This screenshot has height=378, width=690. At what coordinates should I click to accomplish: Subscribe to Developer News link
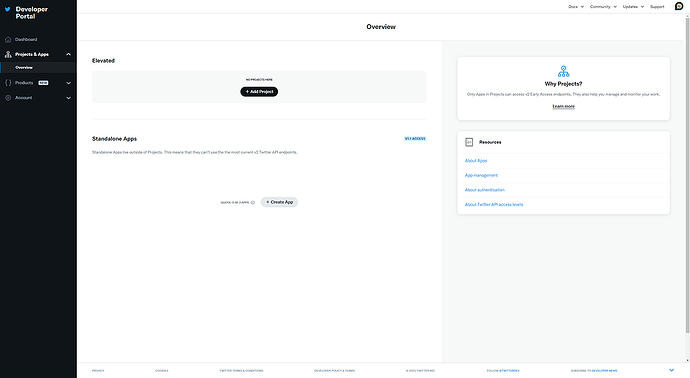(604, 371)
